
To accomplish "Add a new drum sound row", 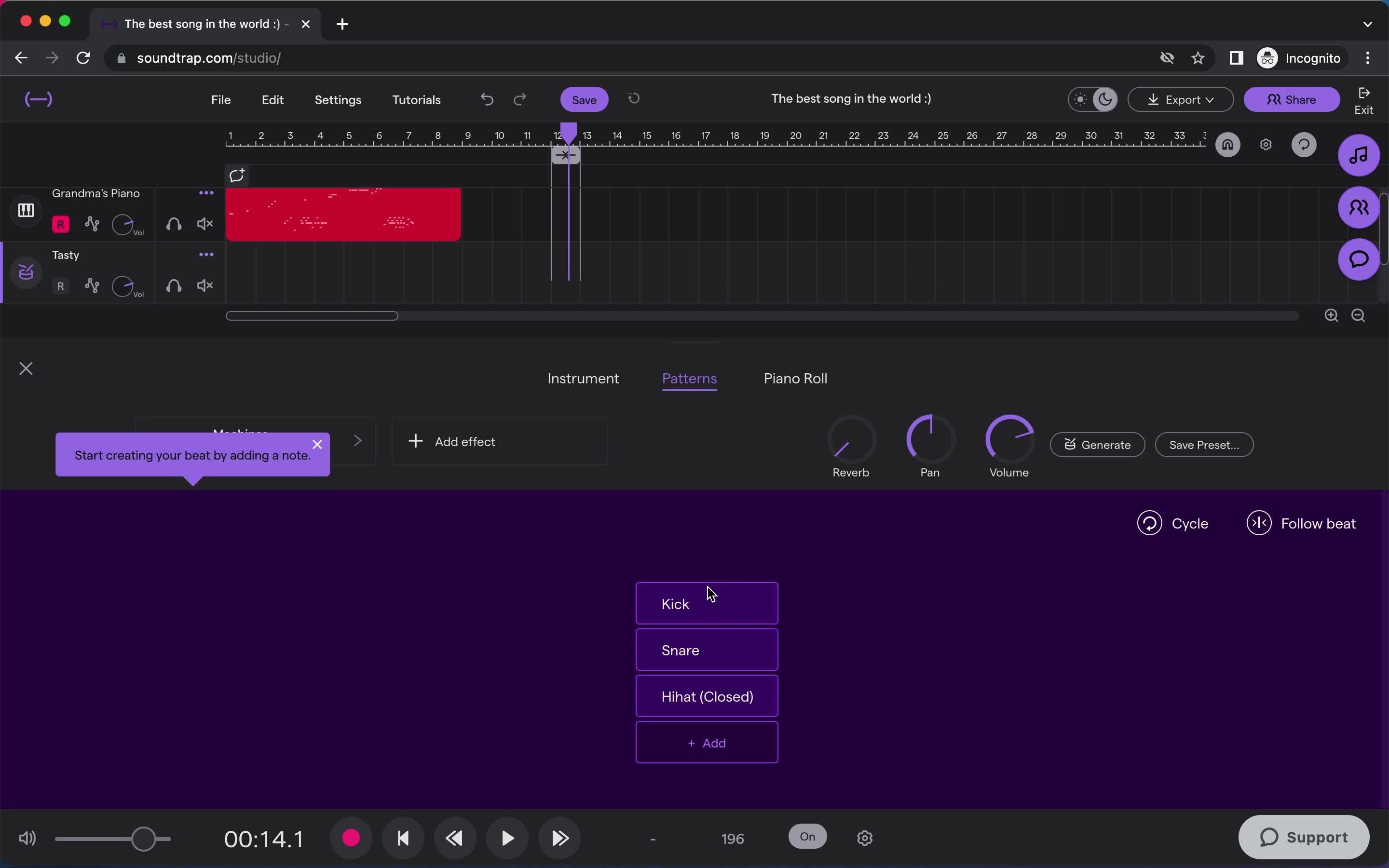I will (707, 742).
